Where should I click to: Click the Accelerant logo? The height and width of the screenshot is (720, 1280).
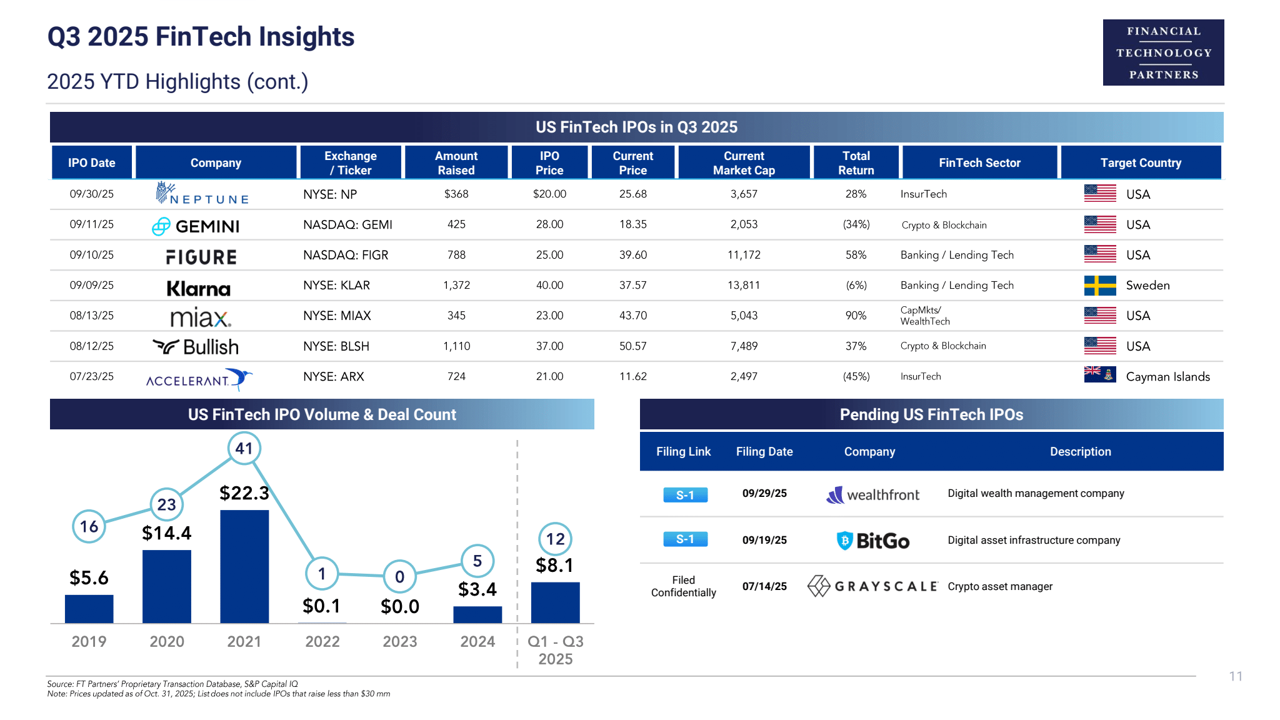tap(199, 379)
